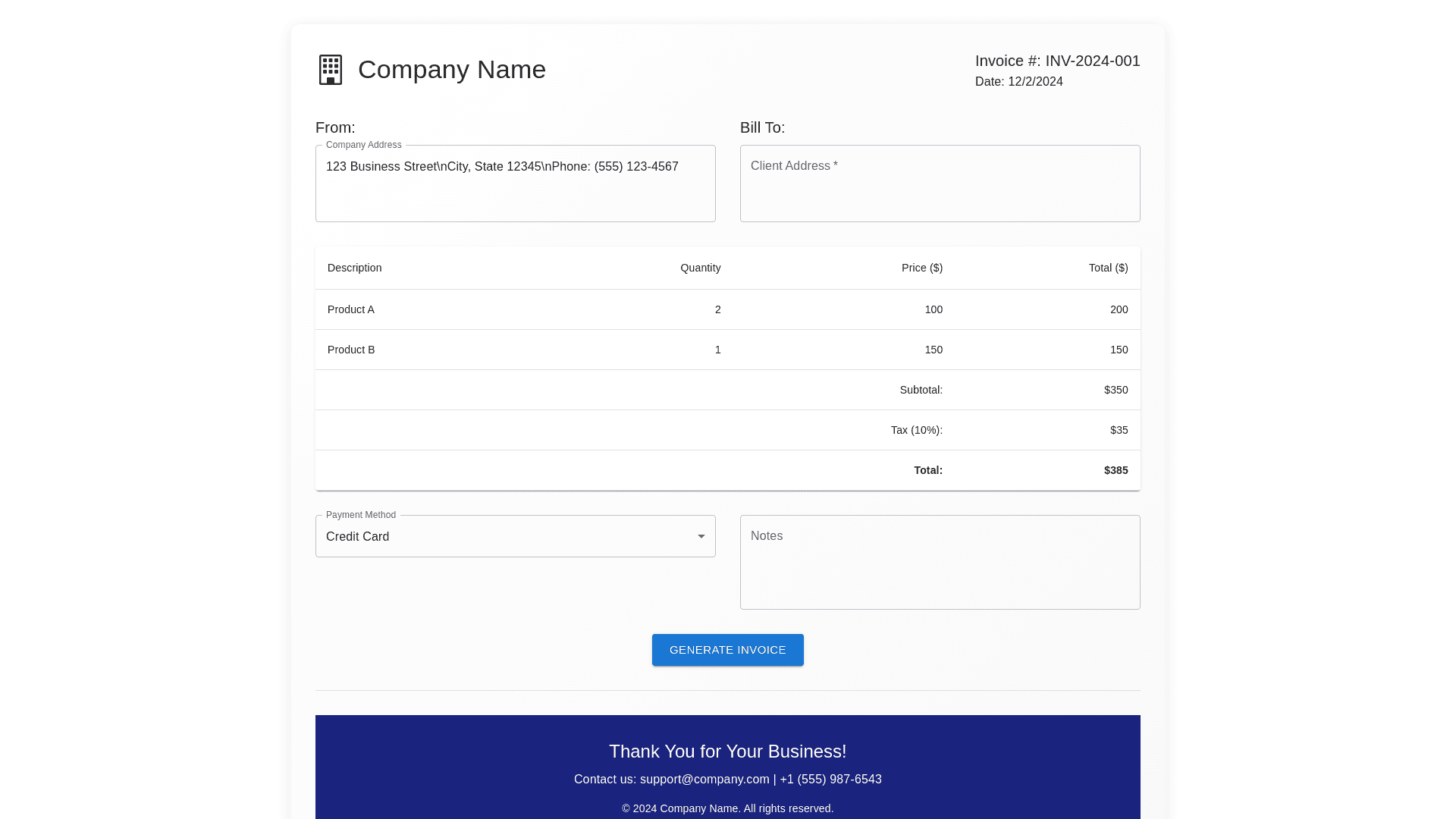Click into the Company Address text area
The height and width of the screenshot is (819, 1456).
click(515, 184)
